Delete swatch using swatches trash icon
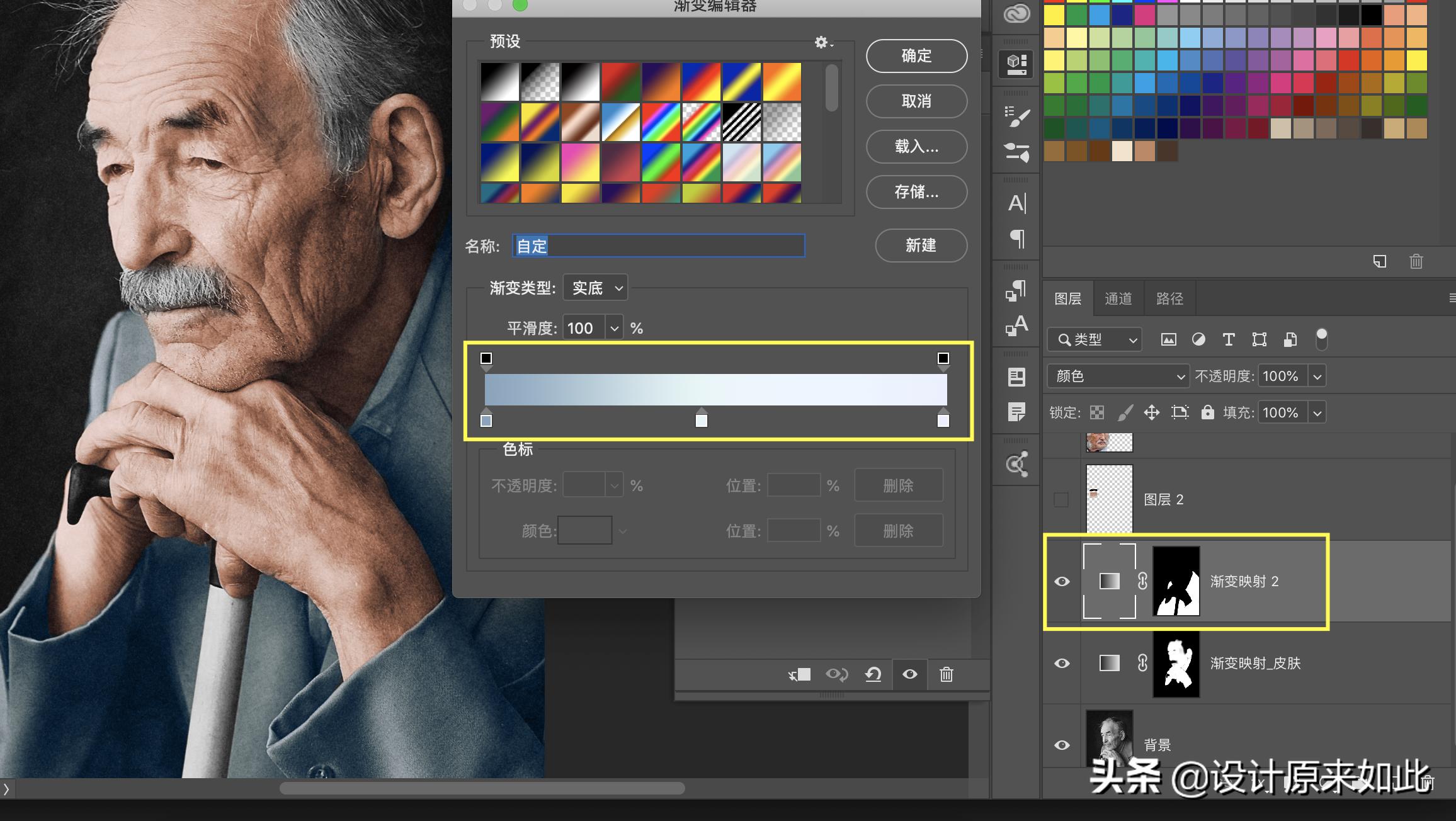 (x=1416, y=261)
